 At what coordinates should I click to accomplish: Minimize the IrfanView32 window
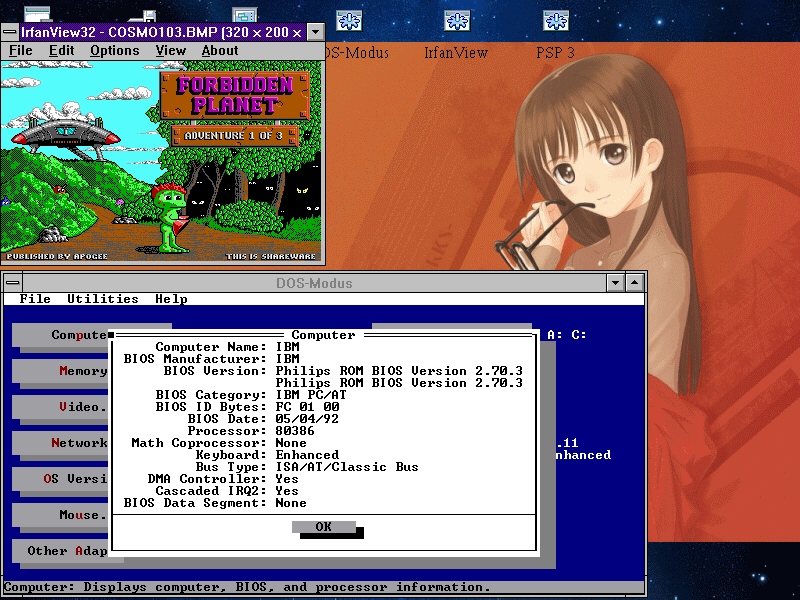point(315,32)
